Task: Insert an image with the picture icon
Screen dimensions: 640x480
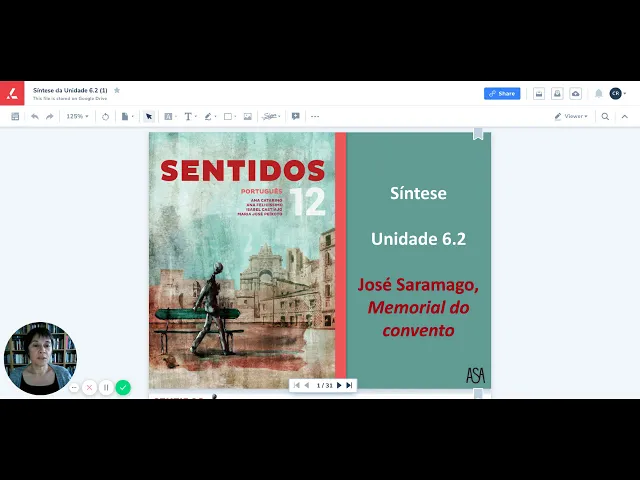Action: (248, 117)
